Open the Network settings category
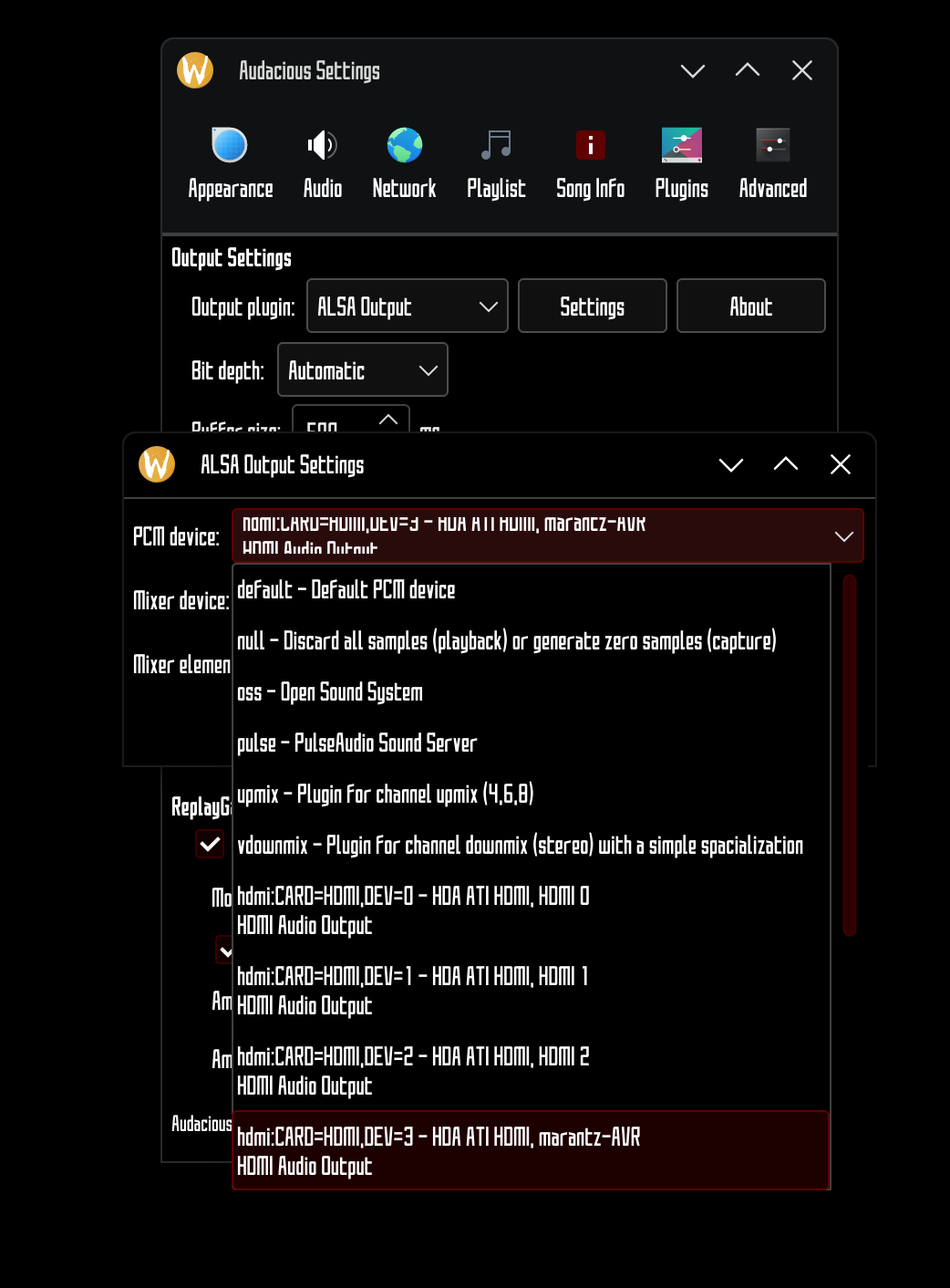Image resolution: width=950 pixels, height=1288 pixels. click(x=404, y=164)
